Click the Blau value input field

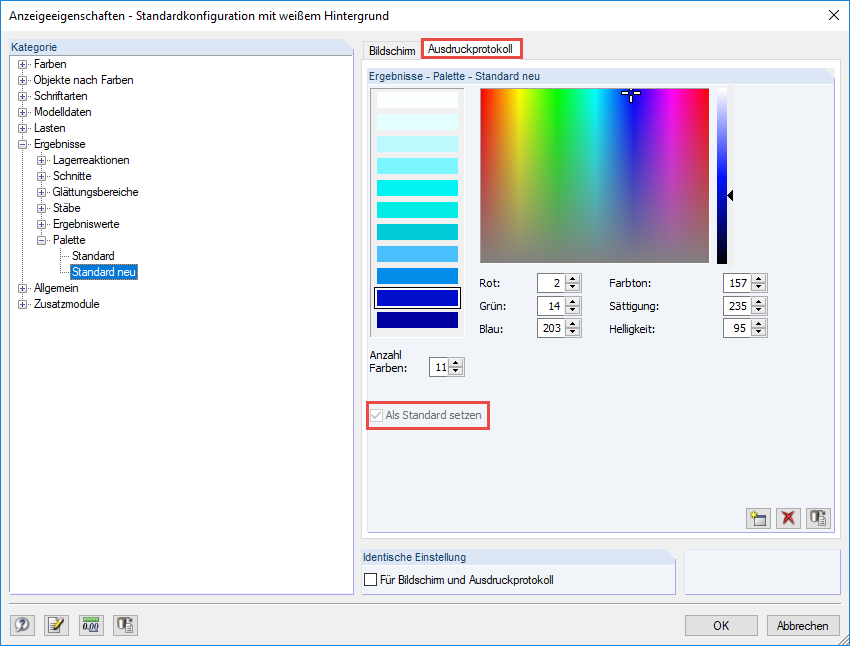point(551,328)
